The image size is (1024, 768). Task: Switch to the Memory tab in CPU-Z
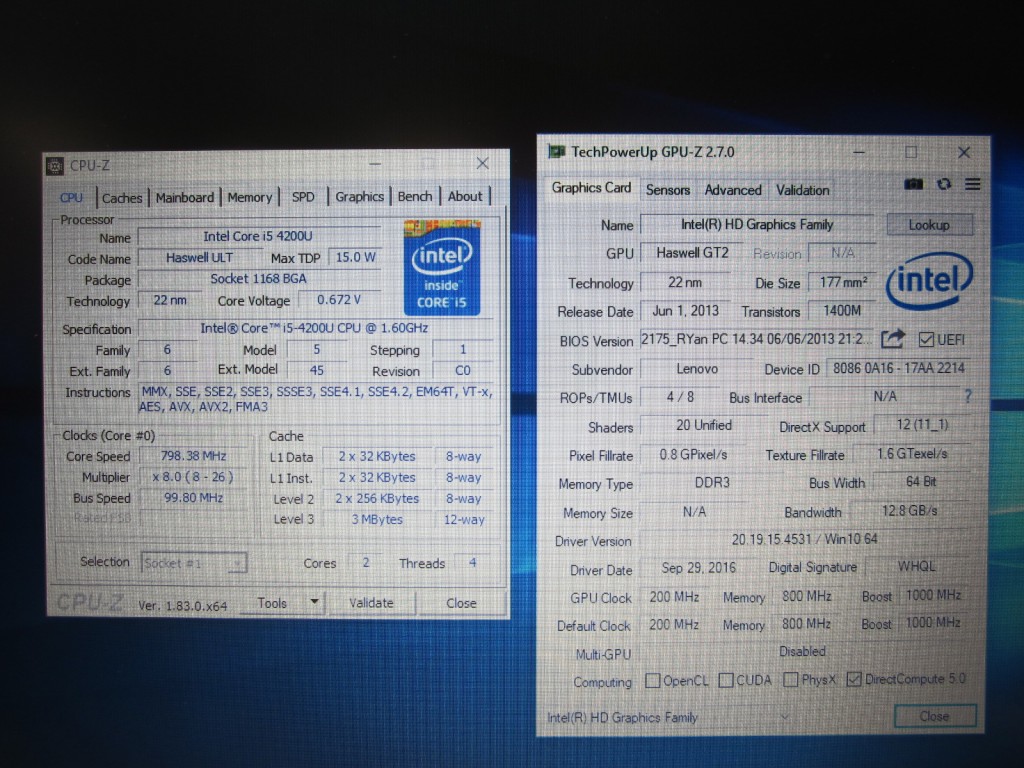(249, 197)
